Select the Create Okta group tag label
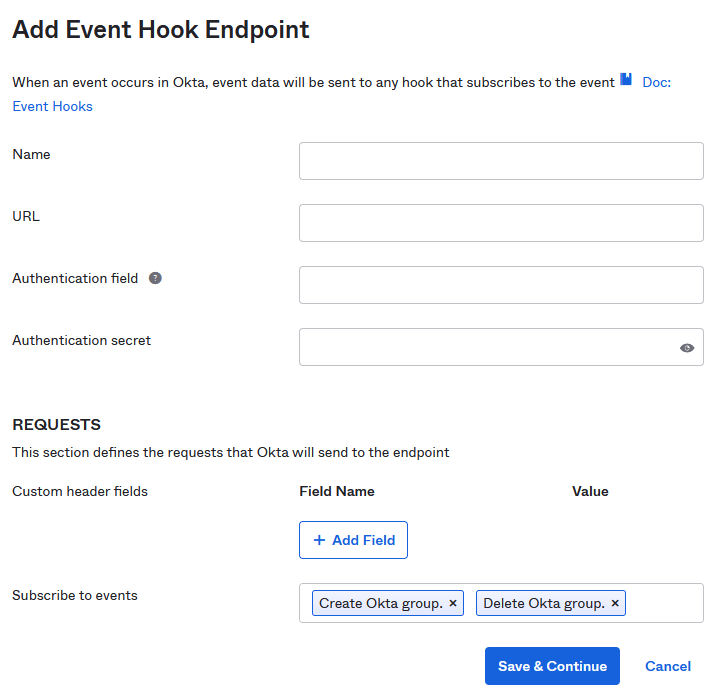This screenshot has height=693, width=716. pos(380,603)
